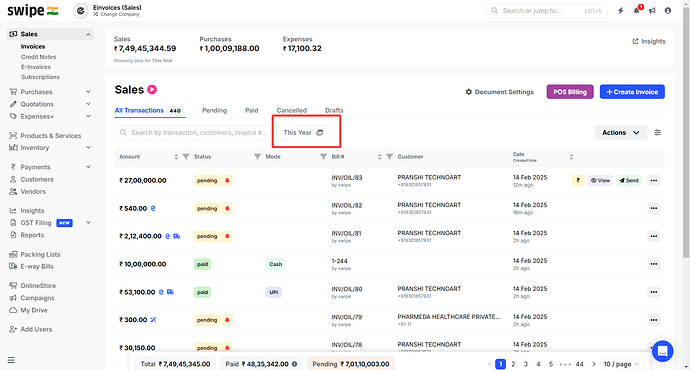Viewport: 690px width, 370px height.
Task: Switch to the Cancelled tab
Action: click(x=292, y=110)
